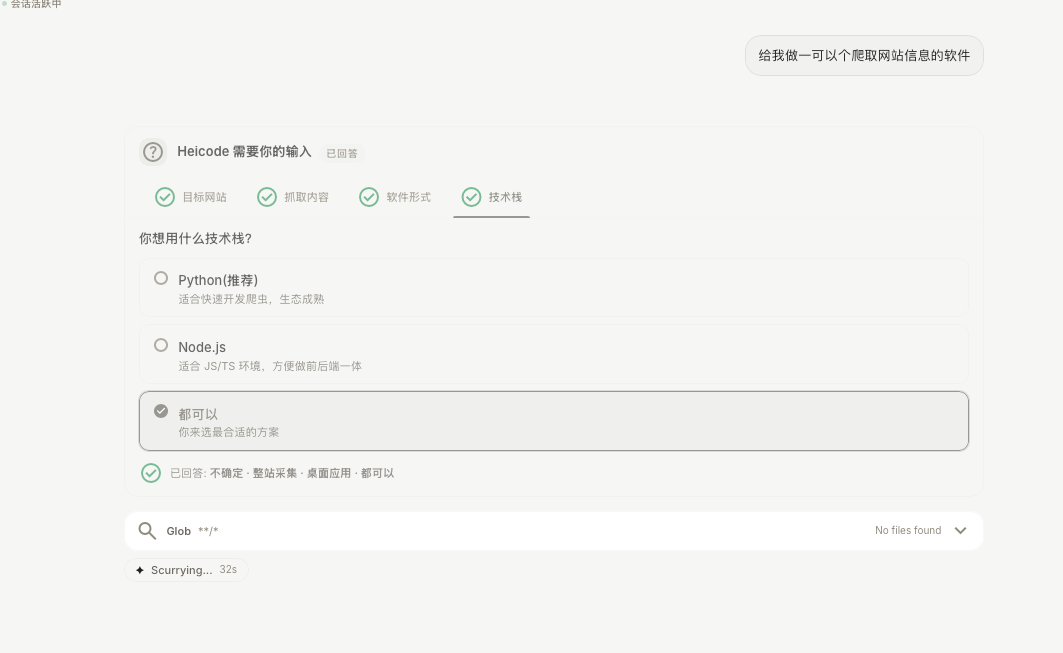This screenshot has height=653, width=1063.
Task: Click the Scurrying... status pill
Action: coord(186,570)
